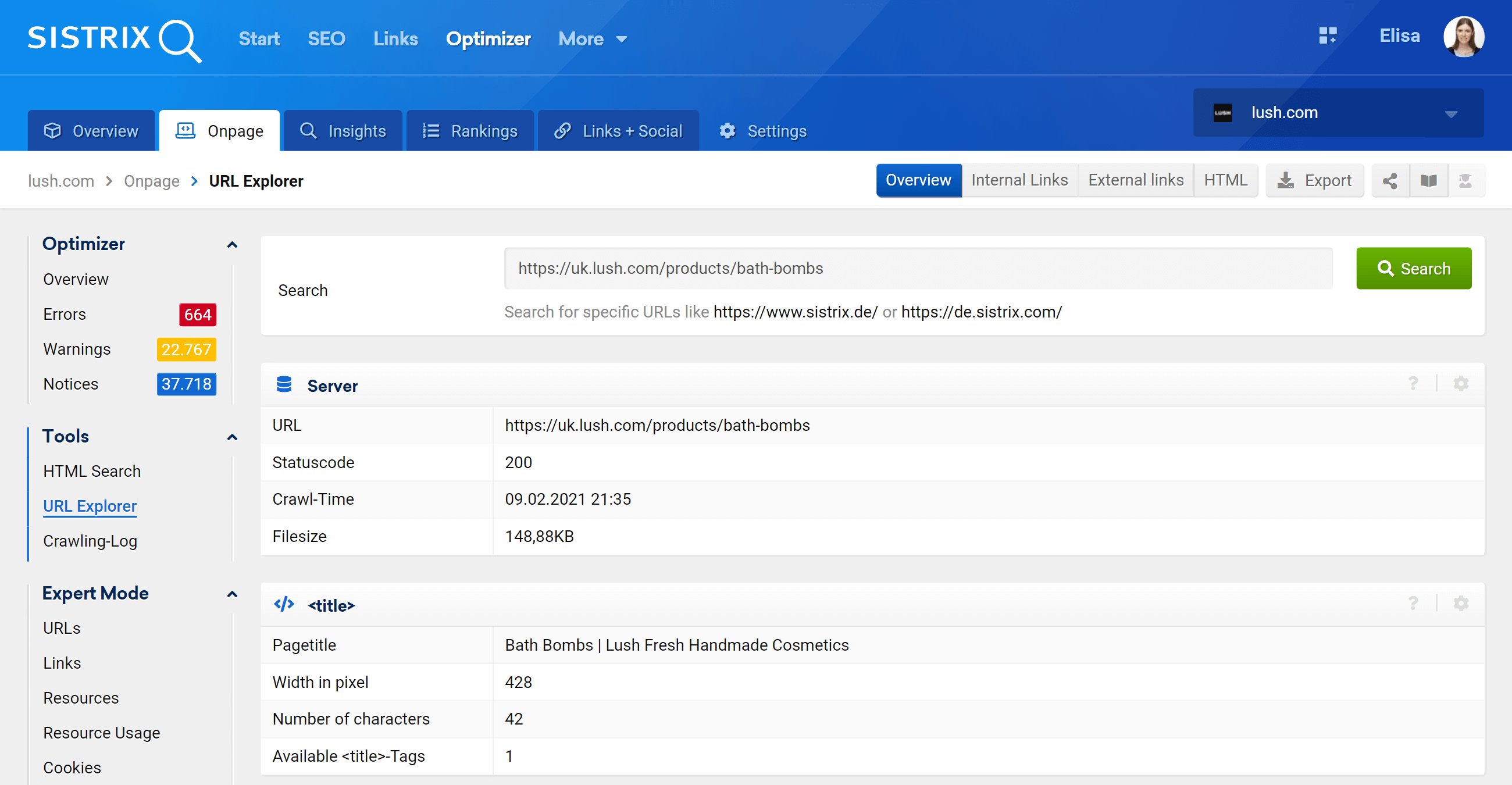Expand the lush.com domain dropdown
Screen dimensions: 1512x785
click(1453, 112)
